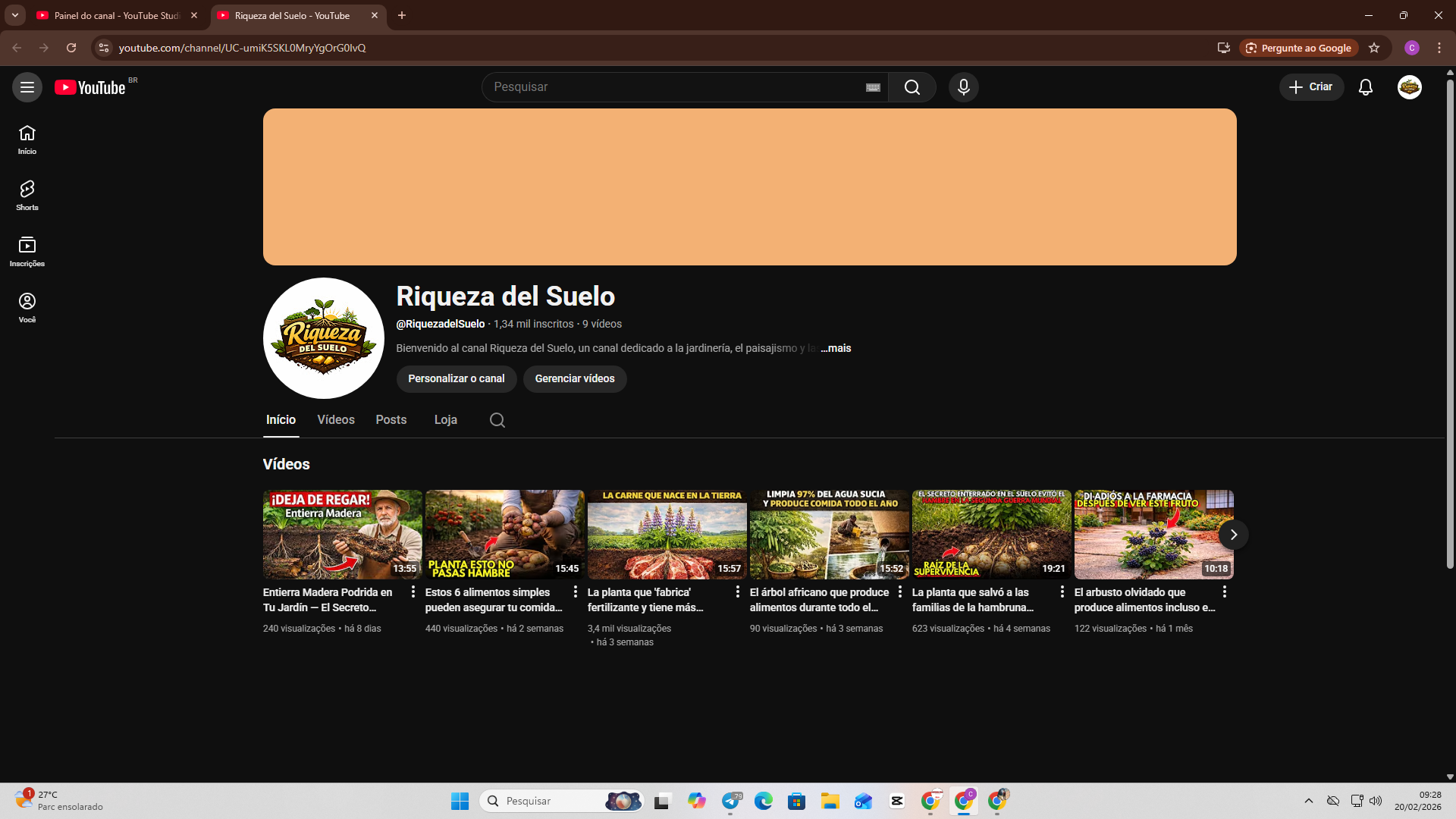Open Windows Start menu on taskbar
The image size is (1456, 819).
[460, 801]
